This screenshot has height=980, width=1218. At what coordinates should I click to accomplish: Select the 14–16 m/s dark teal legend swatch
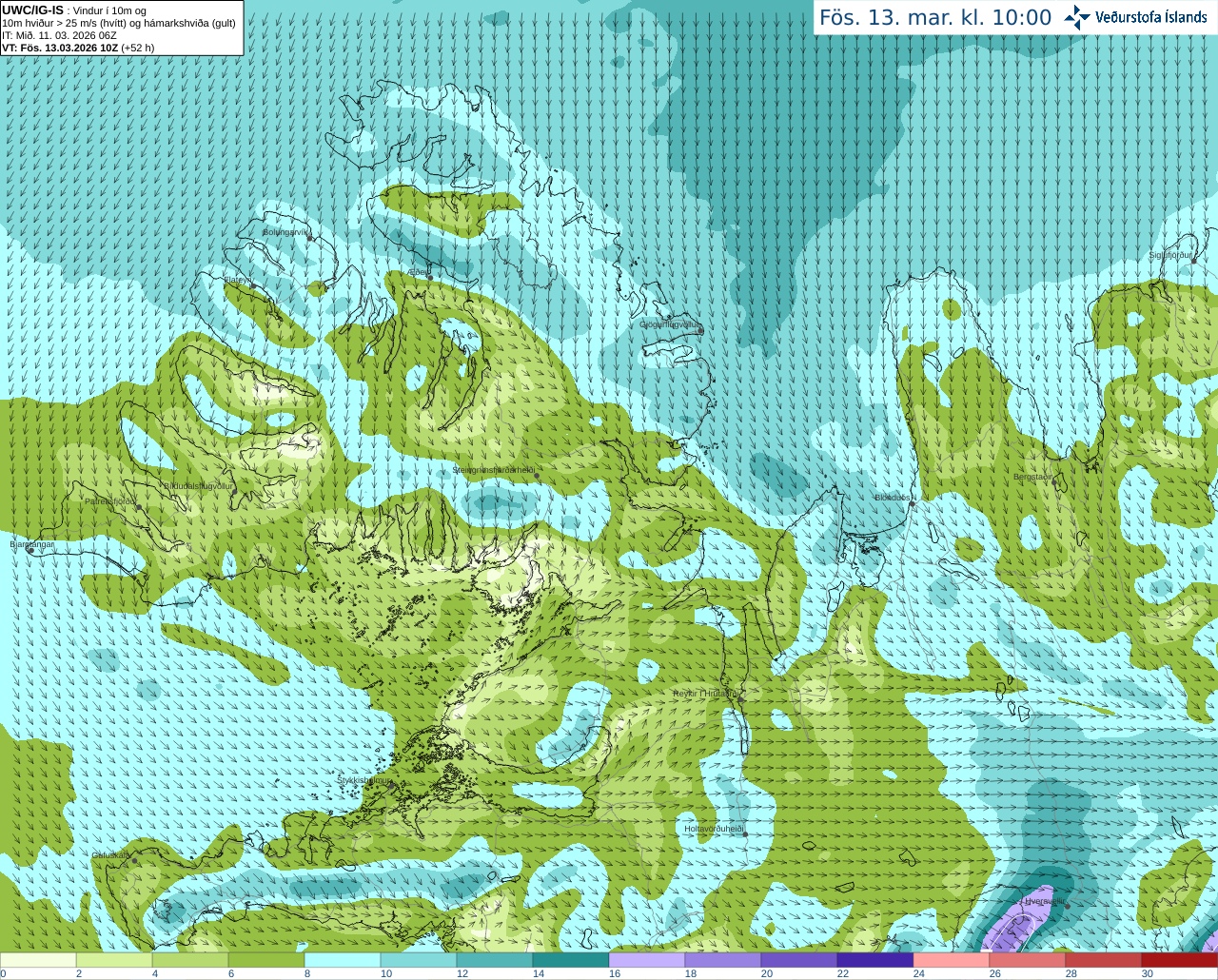tap(571, 960)
